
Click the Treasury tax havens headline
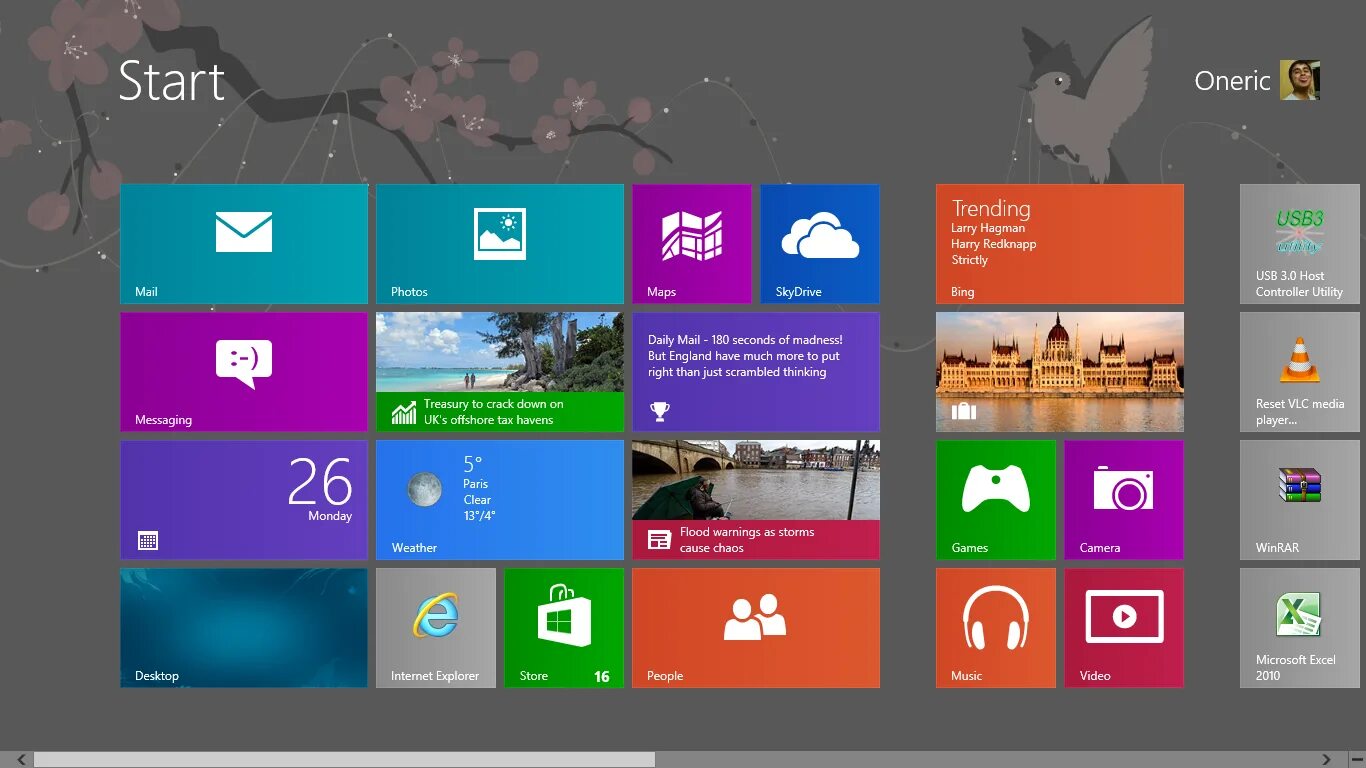[493, 412]
